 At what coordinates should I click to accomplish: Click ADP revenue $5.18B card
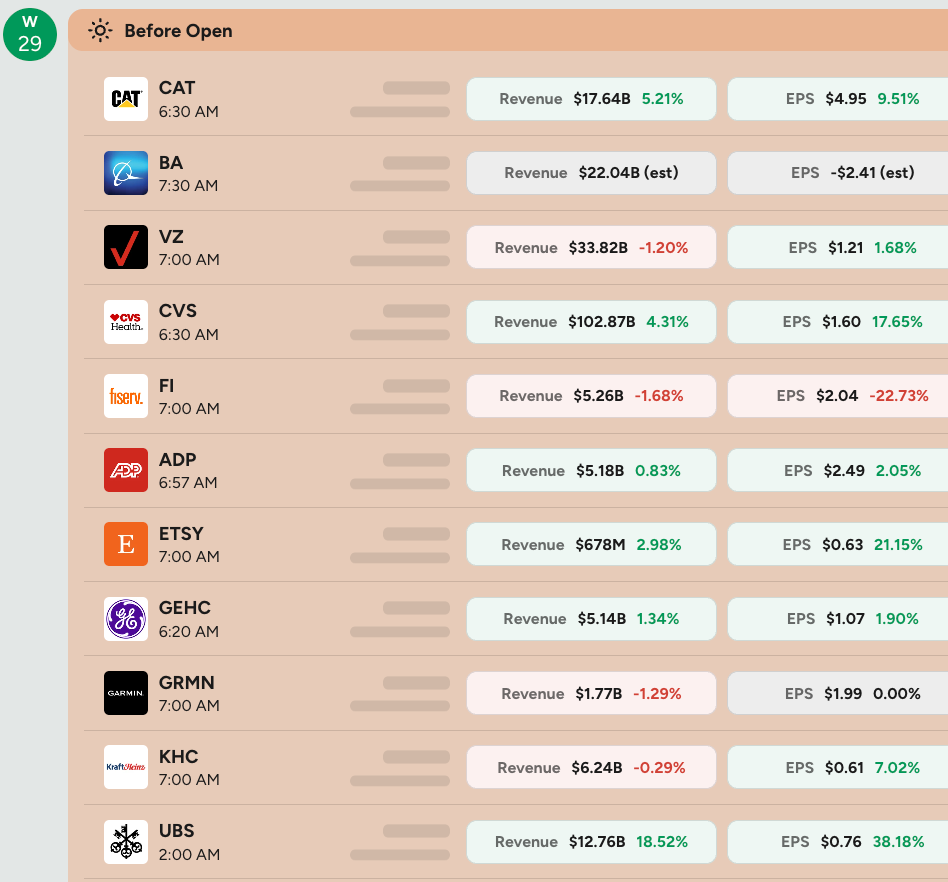591,470
